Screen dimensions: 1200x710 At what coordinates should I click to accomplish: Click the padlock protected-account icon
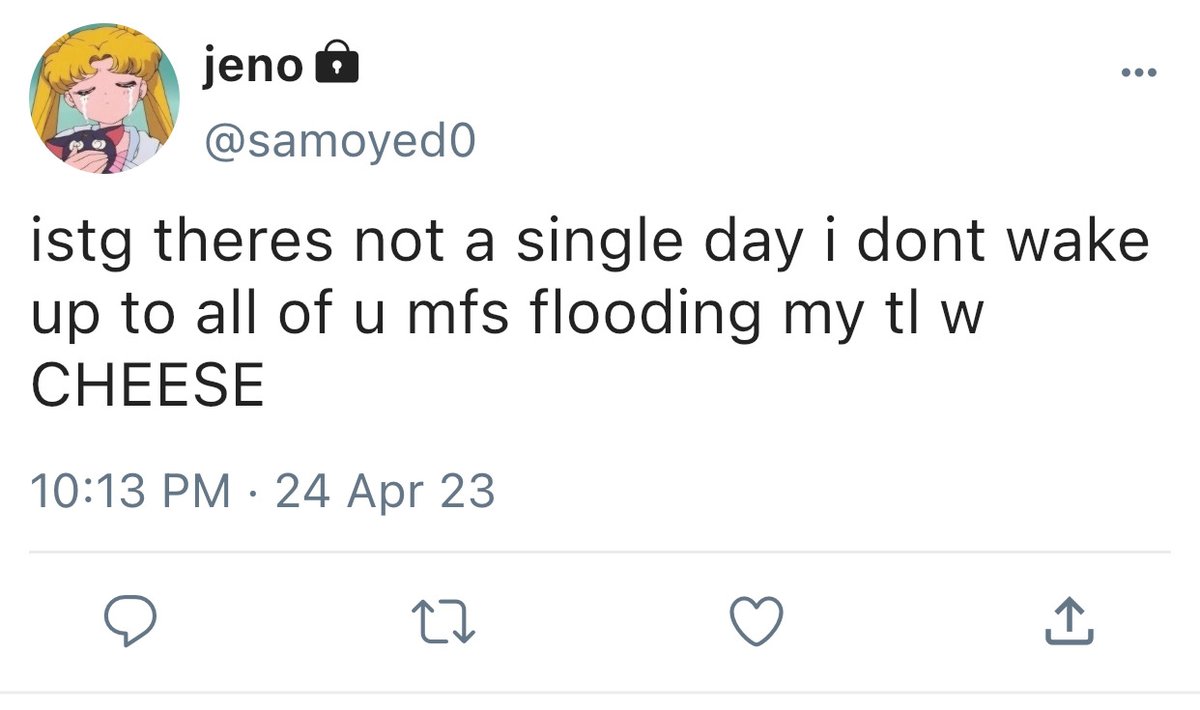click(337, 66)
